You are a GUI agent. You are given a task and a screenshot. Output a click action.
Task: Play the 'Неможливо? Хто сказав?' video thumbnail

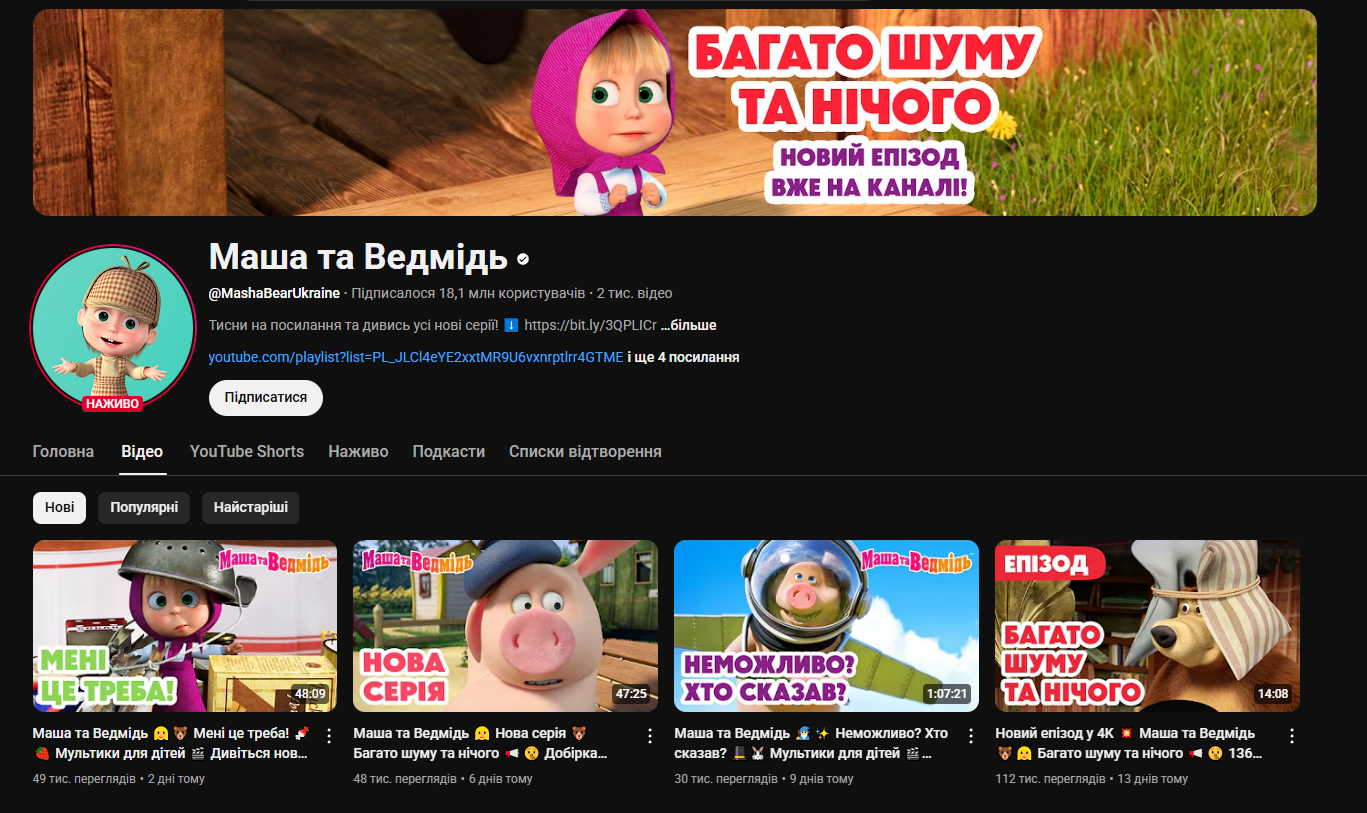pos(826,625)
